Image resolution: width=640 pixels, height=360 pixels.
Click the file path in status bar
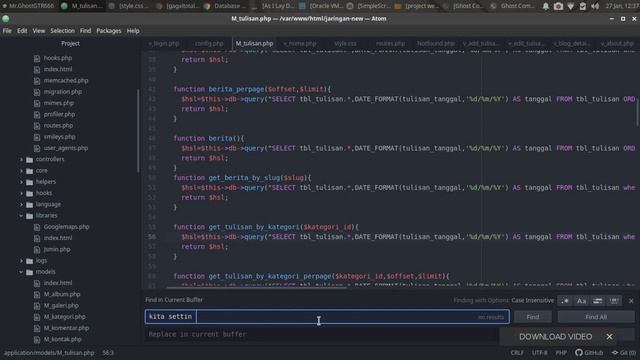coord(49,353)
